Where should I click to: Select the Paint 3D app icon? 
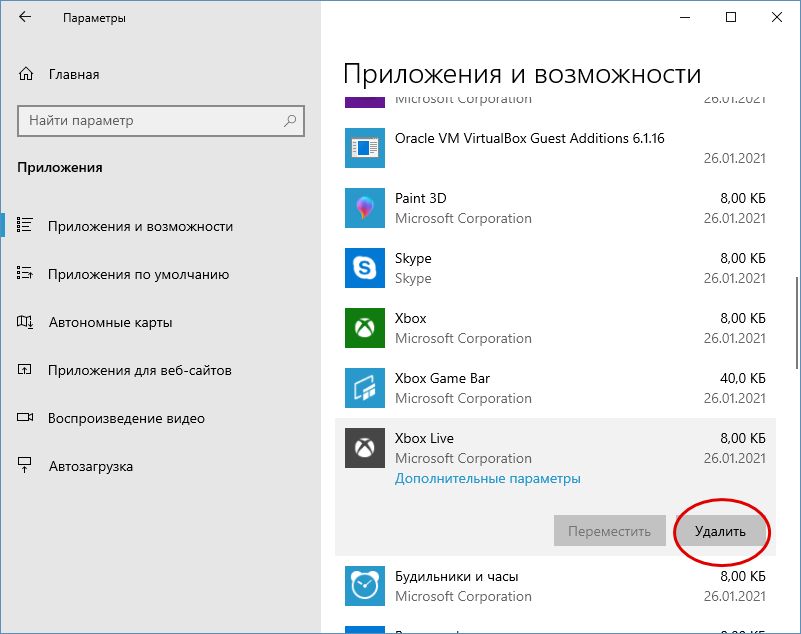[x=364, y=208]
